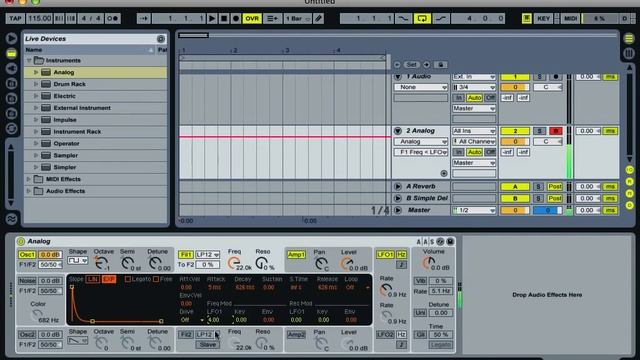Viewport: 640px width, 360px height.
Task: Open the Ext. In input dropdown
Action: pyautogui.click(x=474, y=77)
